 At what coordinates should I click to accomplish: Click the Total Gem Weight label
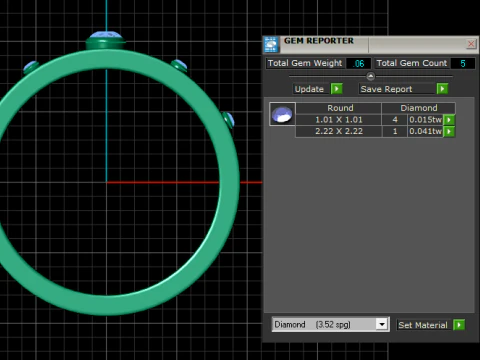point(305,63)
